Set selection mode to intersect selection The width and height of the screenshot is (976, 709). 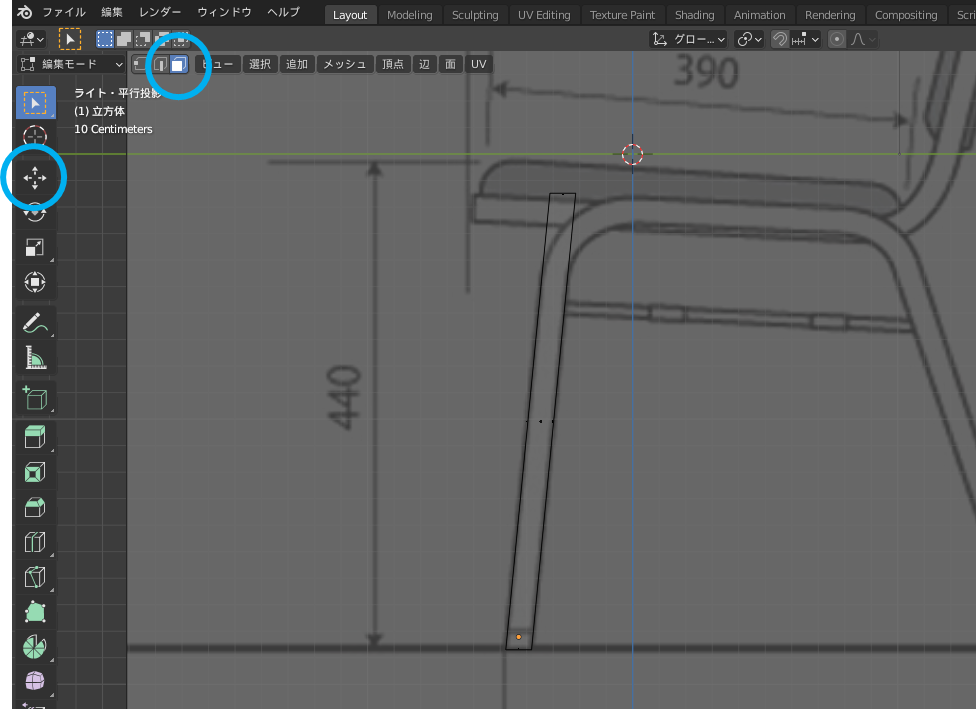point(180,40)
